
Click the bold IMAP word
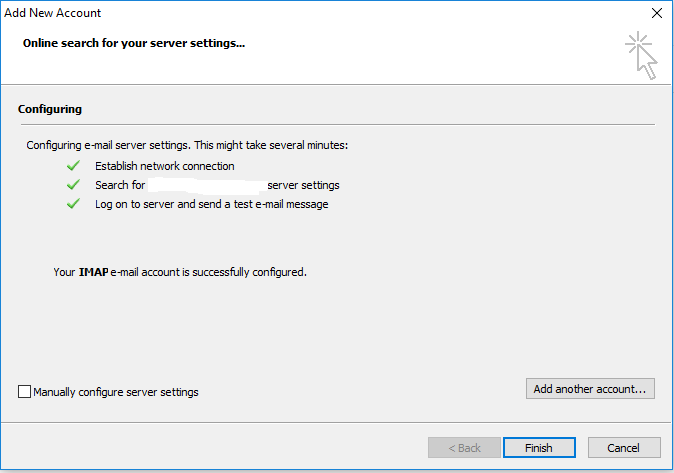(x=94, y=272)
